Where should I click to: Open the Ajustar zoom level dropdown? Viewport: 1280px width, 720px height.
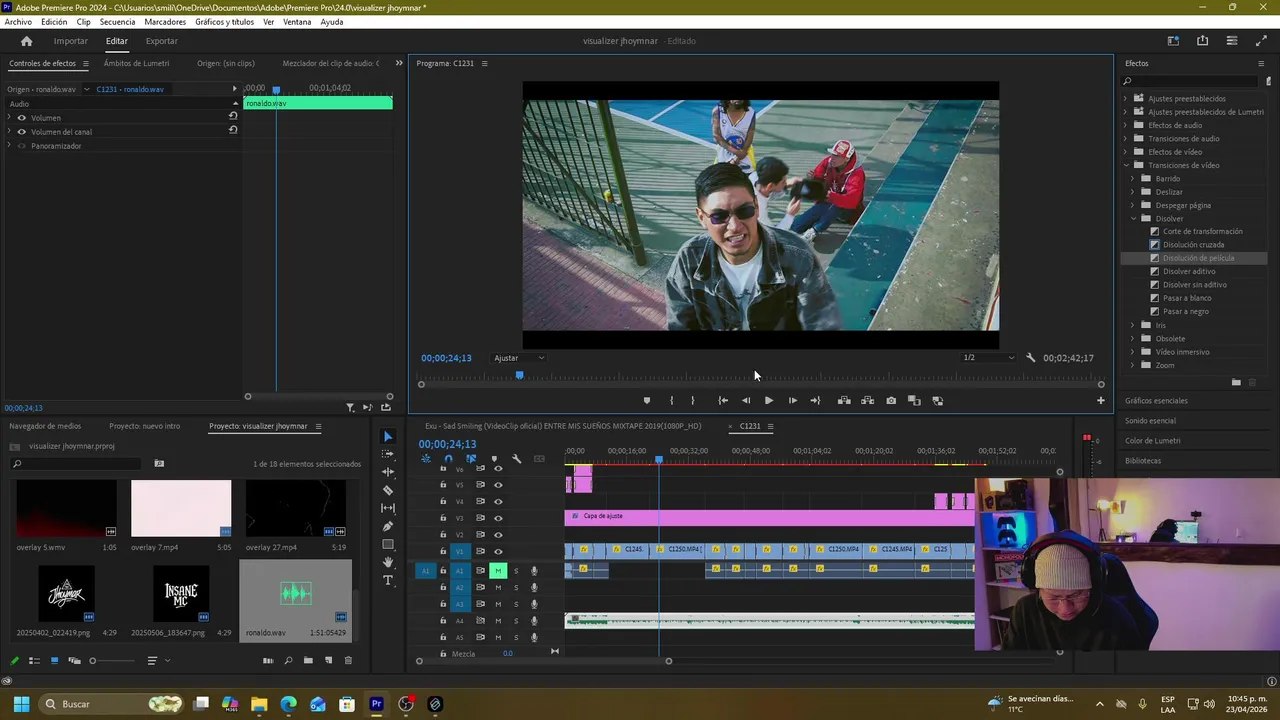[518, 358]
